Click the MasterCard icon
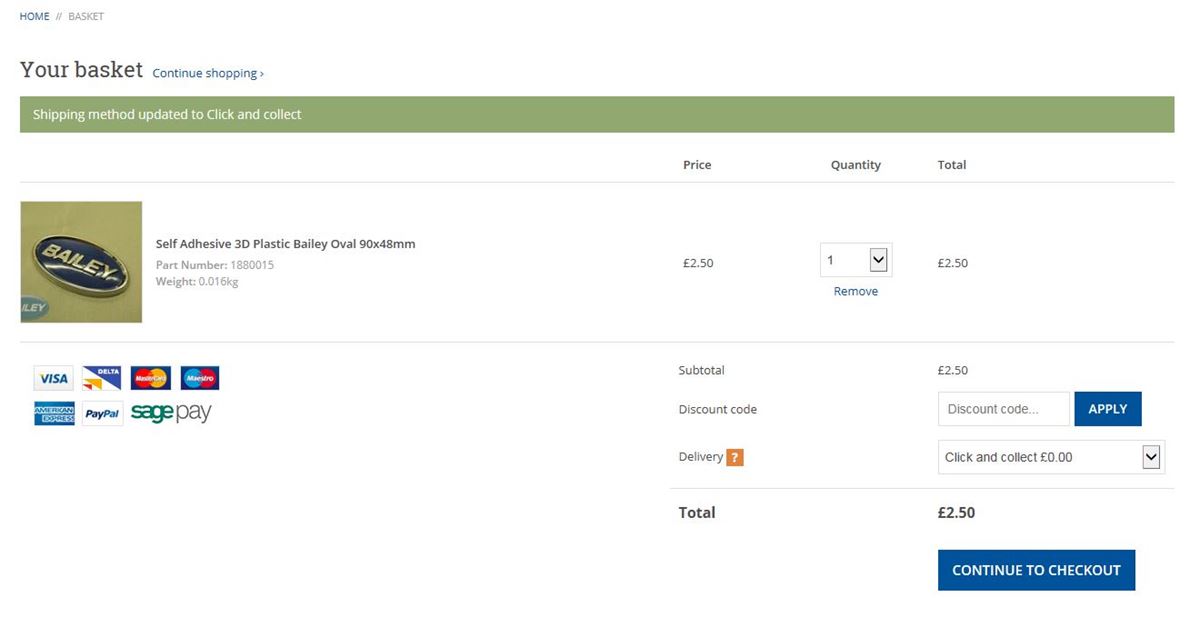 point(151,378)
